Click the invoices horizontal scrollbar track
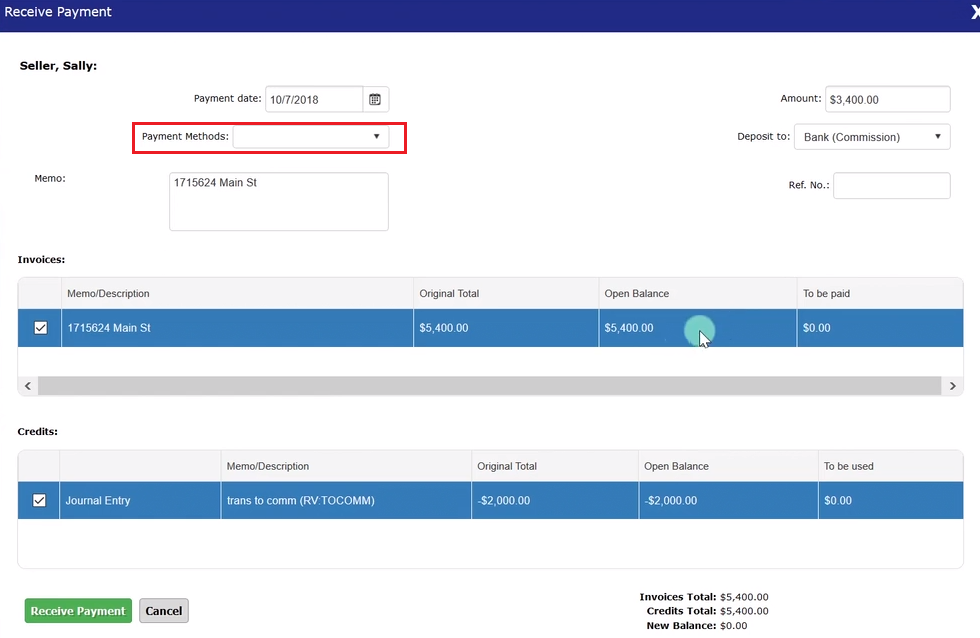 click(489, 386)
